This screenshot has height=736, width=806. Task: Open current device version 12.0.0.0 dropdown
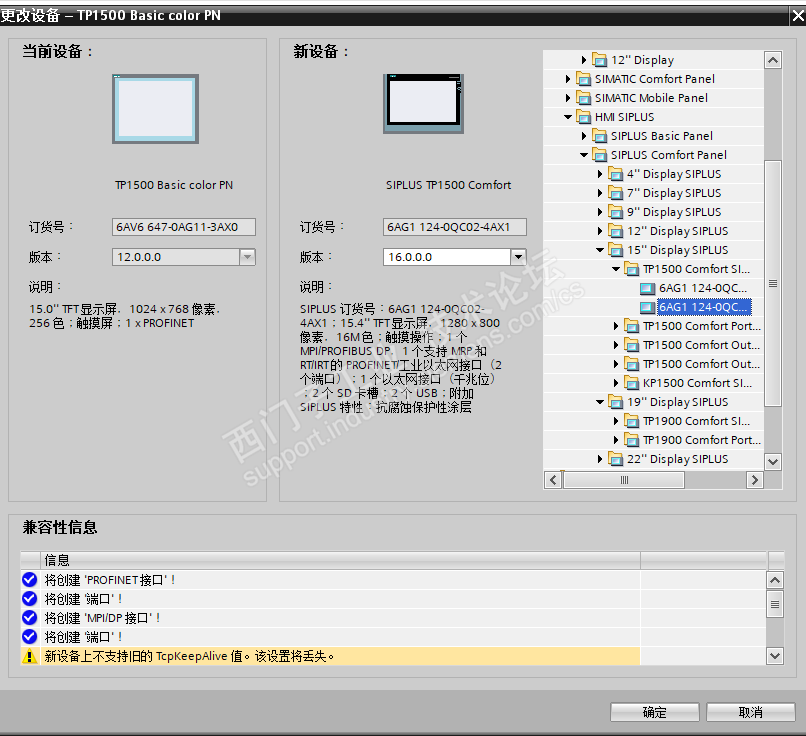click(x=247, y=257)
